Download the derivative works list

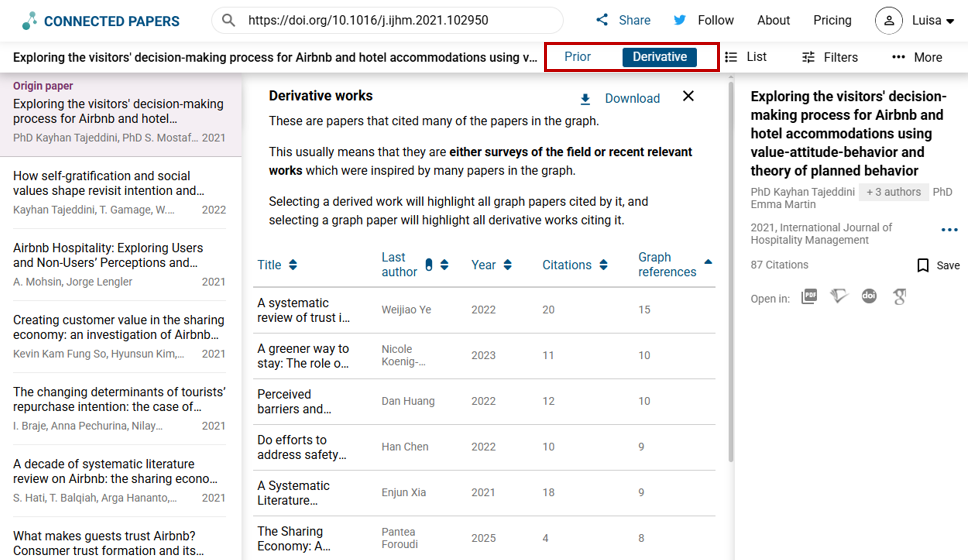tap(620, 98)
